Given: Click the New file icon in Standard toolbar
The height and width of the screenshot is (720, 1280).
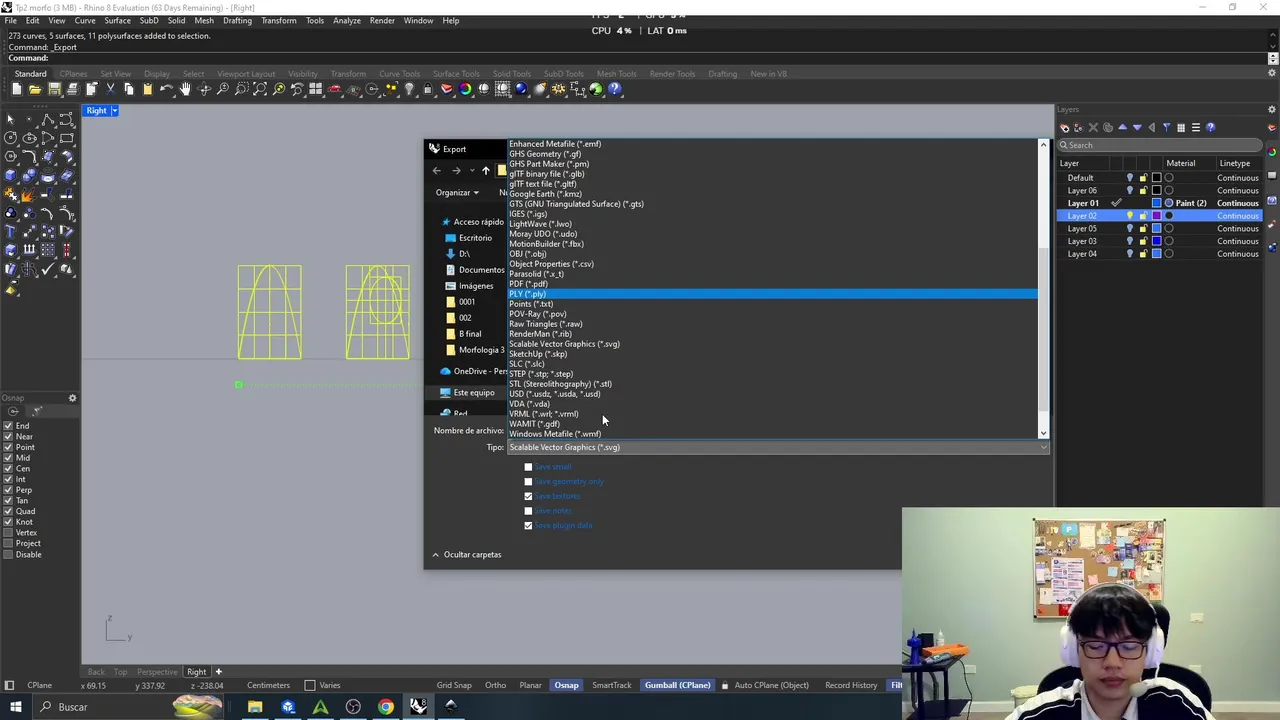Looking at the screenshot, I should pos(17,89).
